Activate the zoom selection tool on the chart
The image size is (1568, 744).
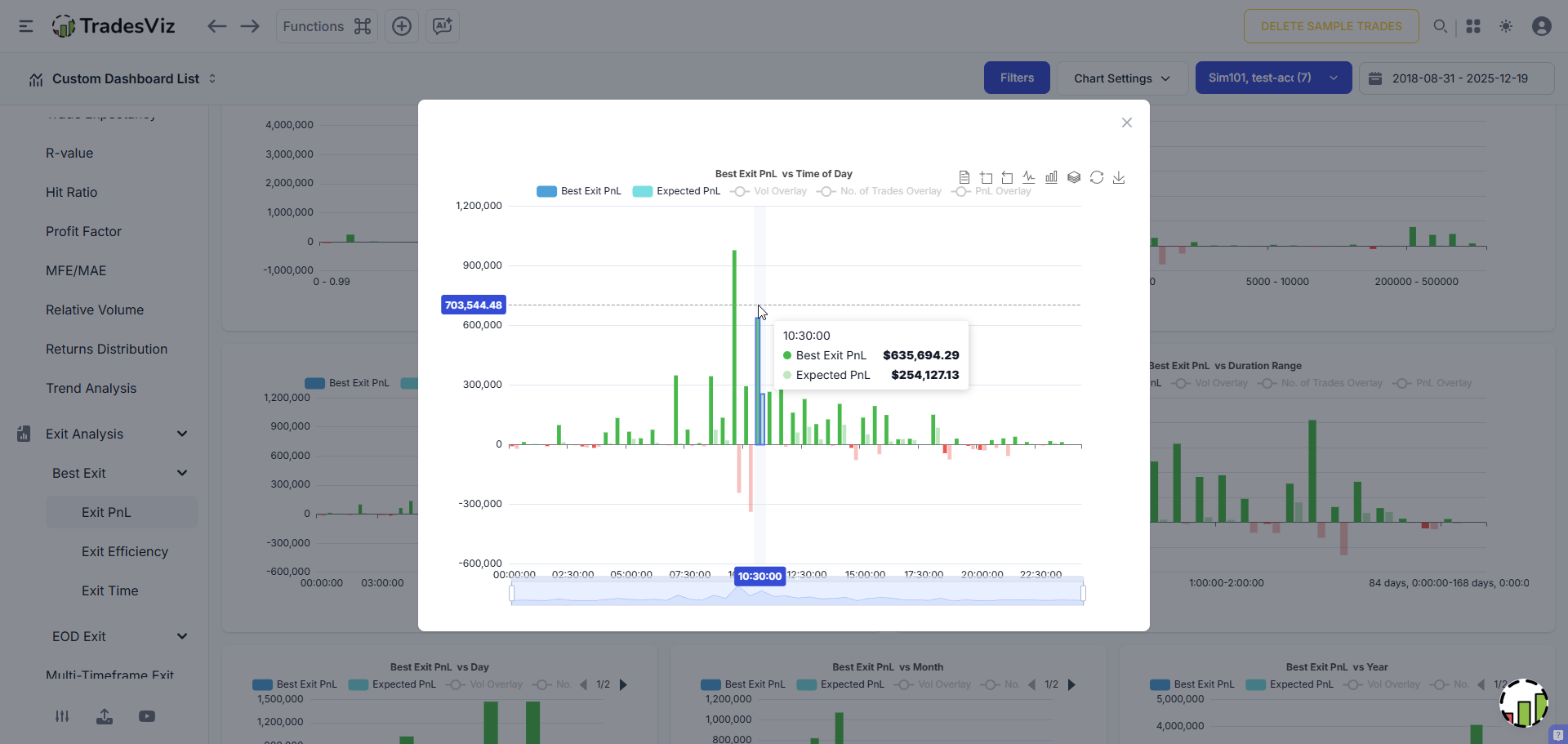pos(987,177)
